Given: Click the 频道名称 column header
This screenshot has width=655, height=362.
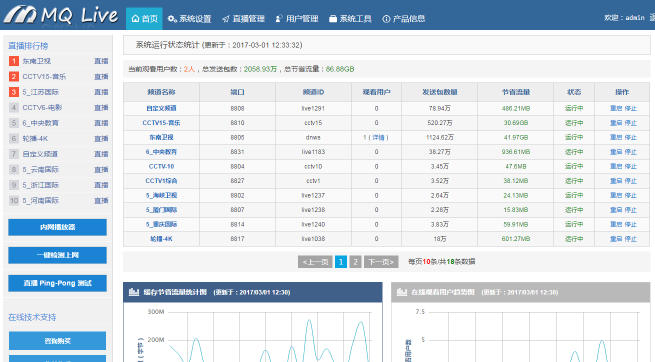Looking at the screenshot, I should [161, 92].
